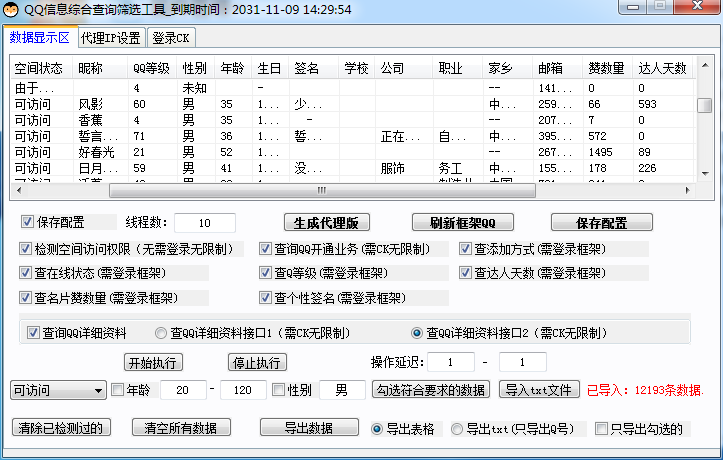Click the 达人天数 column header
Screen dimensions: 723x460
(x=663, y=68)
